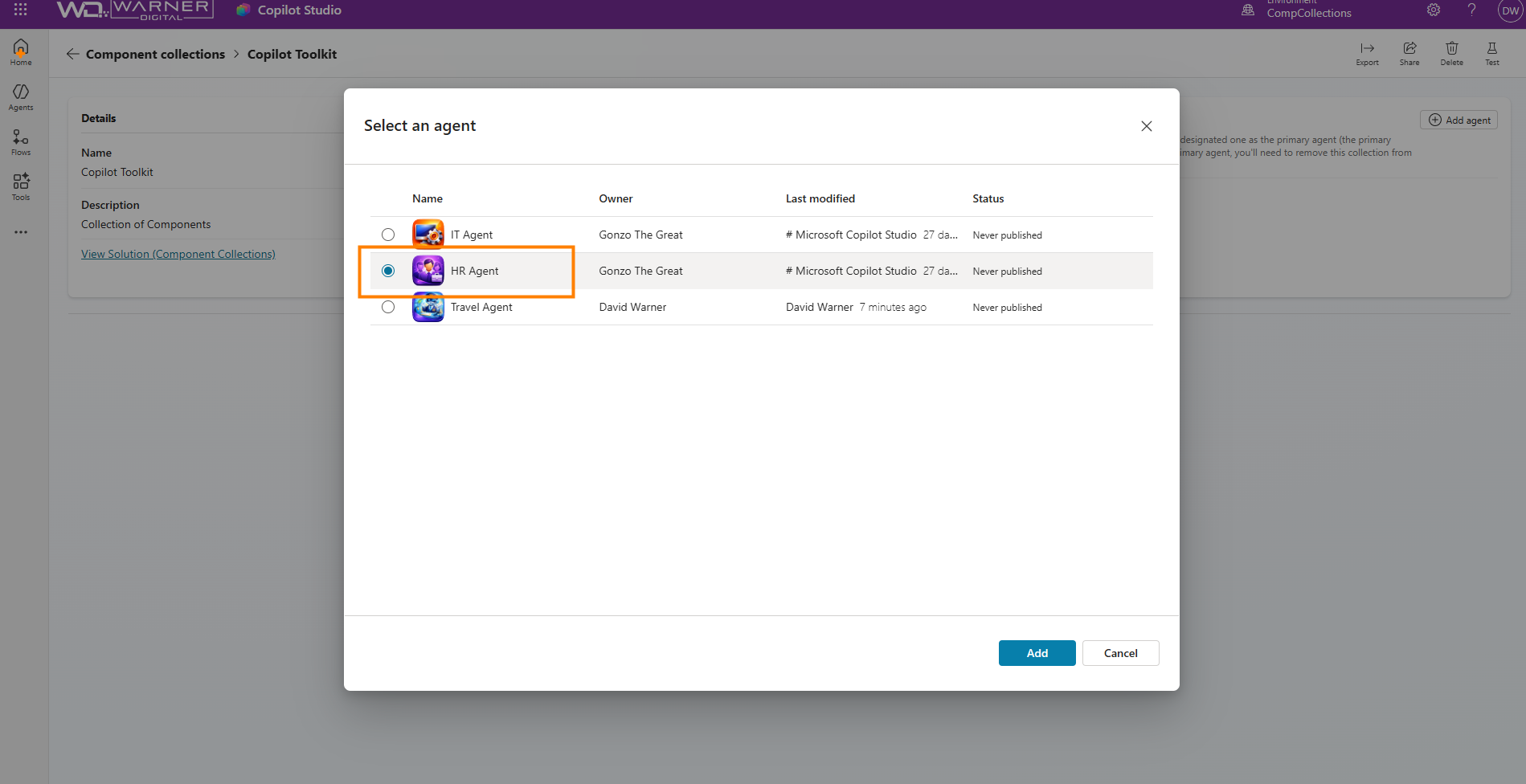Click the Add button in dialog
This screenshot has width=1526, height=784.
tap(1037, 653)
